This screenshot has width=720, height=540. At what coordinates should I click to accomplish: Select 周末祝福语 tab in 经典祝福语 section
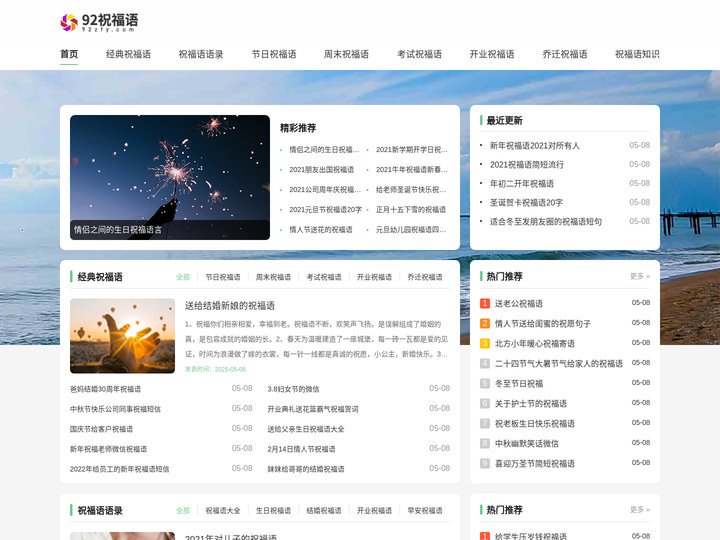[273, 277]
